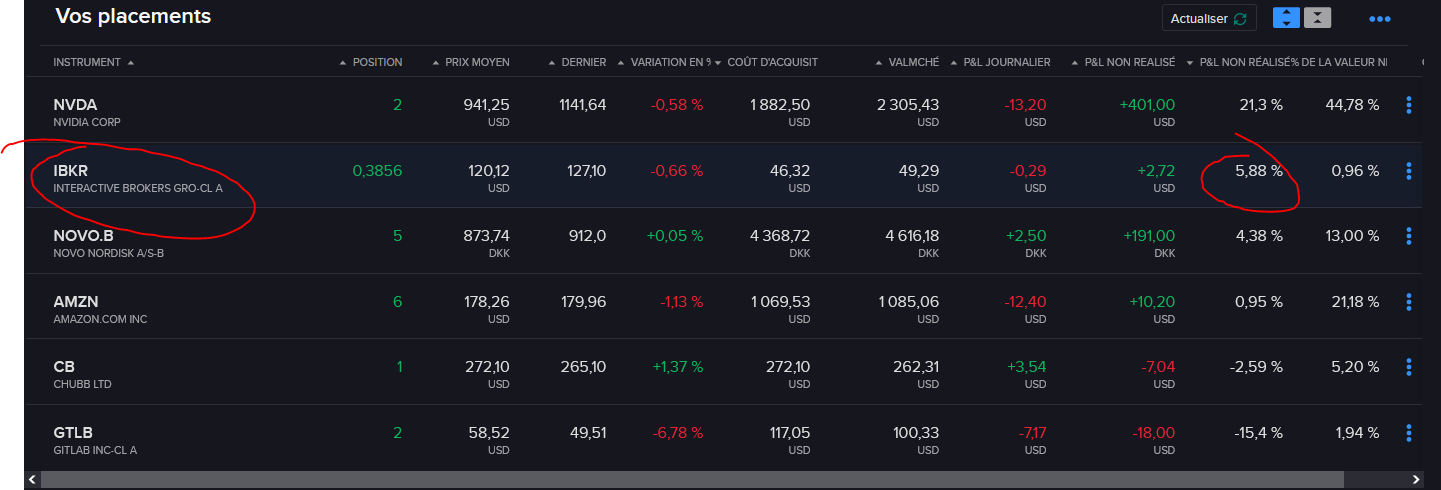Open the CB row options menu
Viewport: 1441px width, 490px height.
[x=1409, y=367]
